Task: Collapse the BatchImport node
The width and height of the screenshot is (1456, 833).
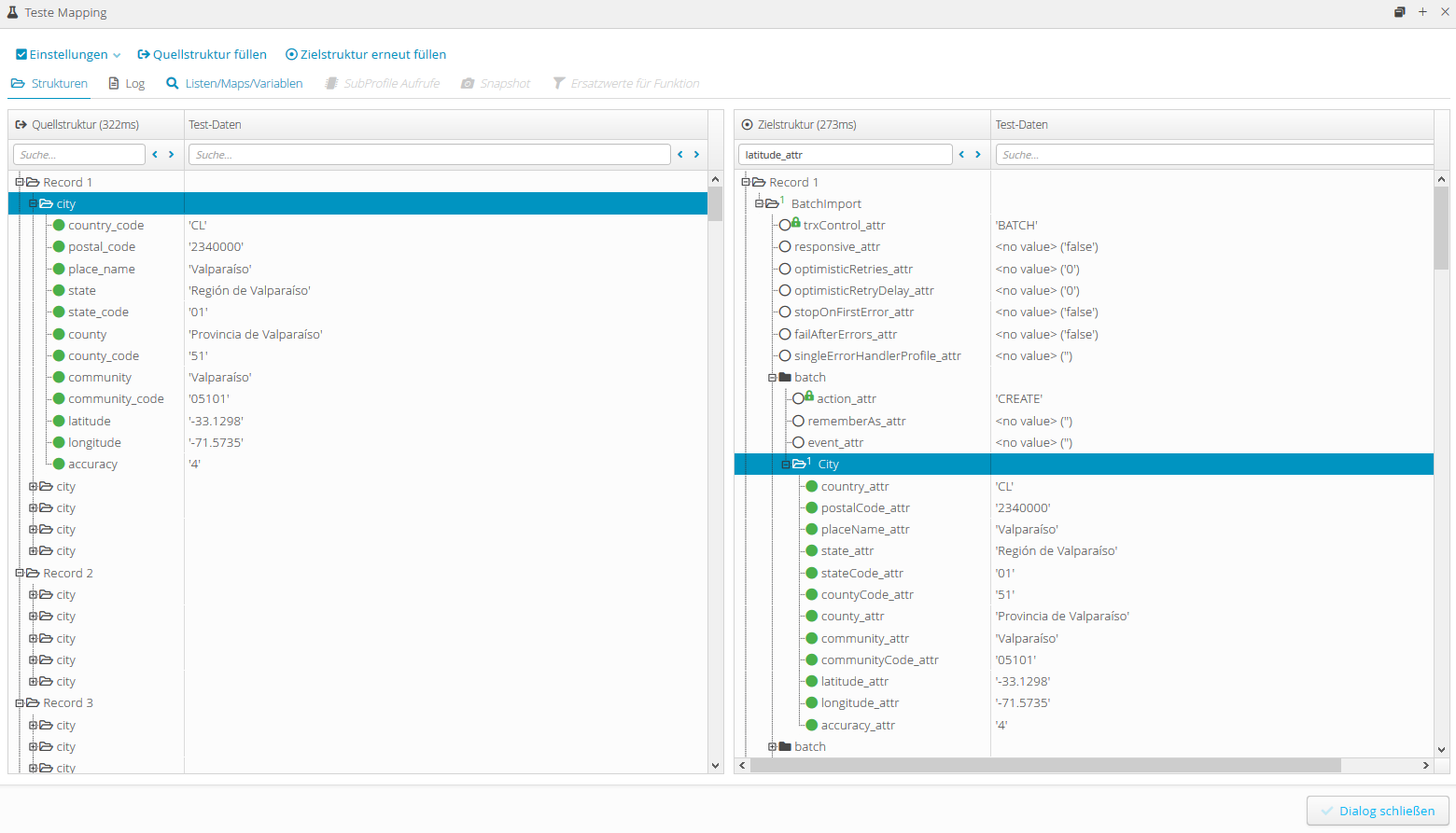Action: click(x=760, y=203)
